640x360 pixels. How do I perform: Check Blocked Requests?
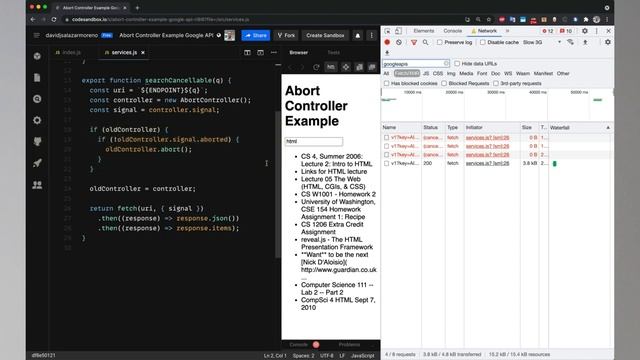pos(444,83)
